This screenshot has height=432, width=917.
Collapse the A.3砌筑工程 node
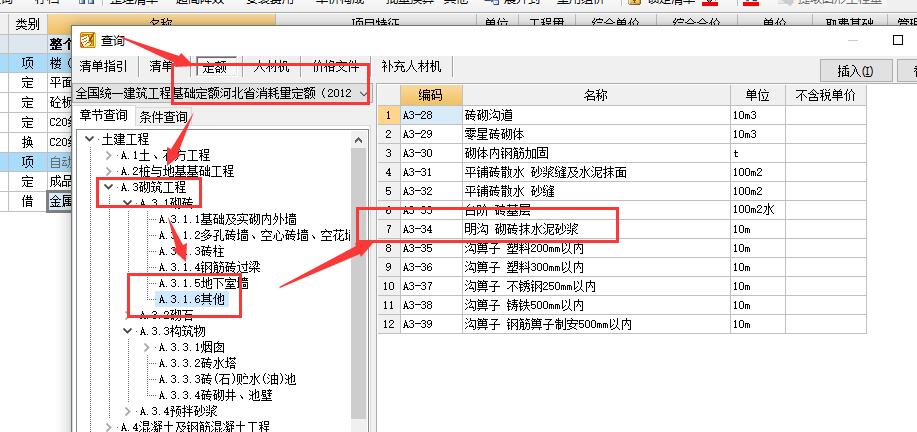pyautogui.click(x=109, y=187)
